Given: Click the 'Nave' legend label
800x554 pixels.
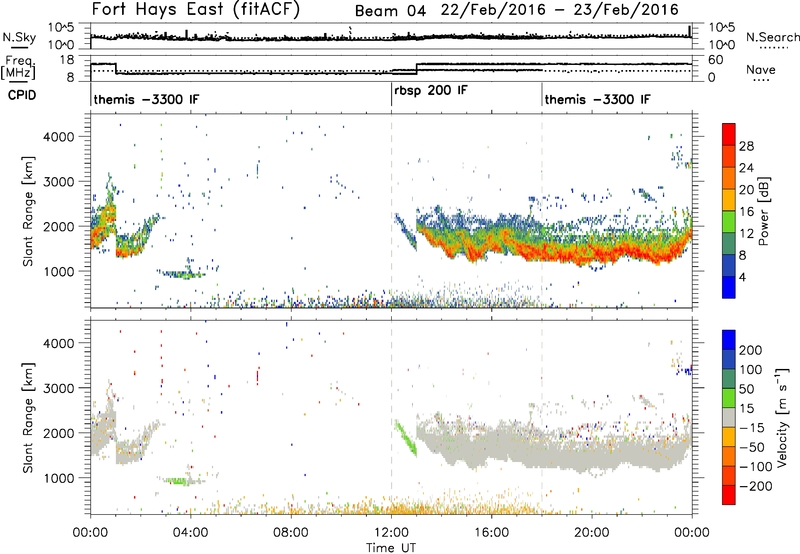Looking at the screenshot, I should coord(761,69).
